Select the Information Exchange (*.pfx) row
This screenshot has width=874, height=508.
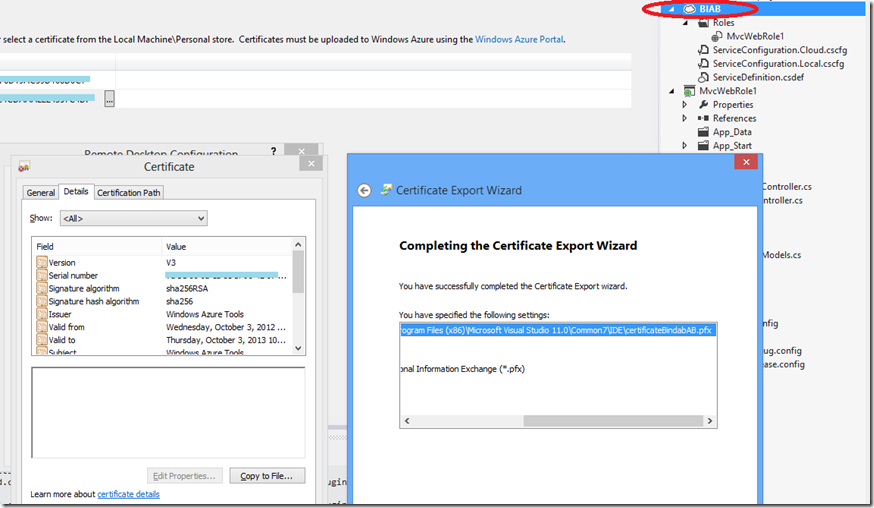[463, 369]
